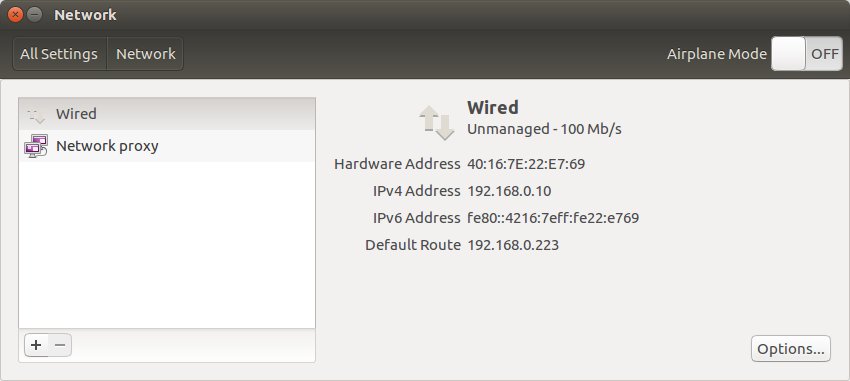Go back to All Settings
The height and width of the screenshot is (381, 850).
coord(59,54)
